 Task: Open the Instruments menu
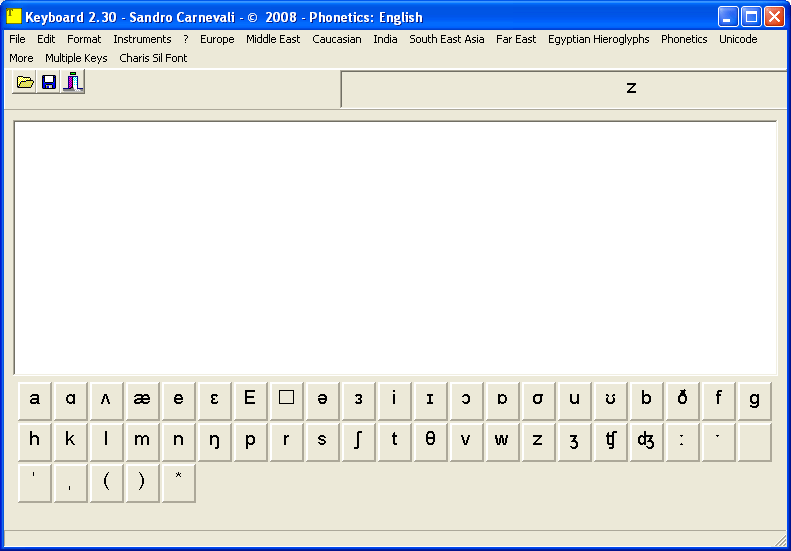coord(142,39)
